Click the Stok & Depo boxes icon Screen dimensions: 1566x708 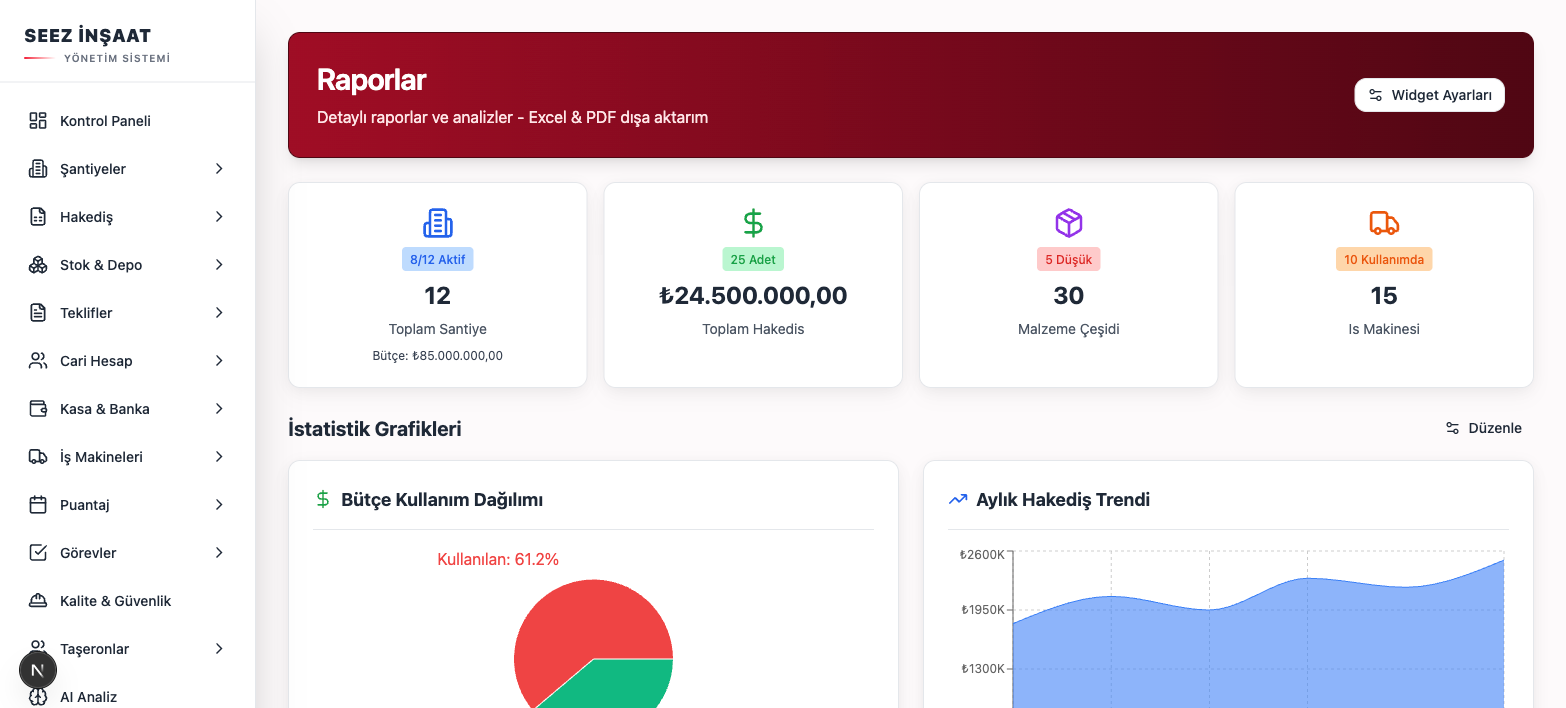point(38,265)
